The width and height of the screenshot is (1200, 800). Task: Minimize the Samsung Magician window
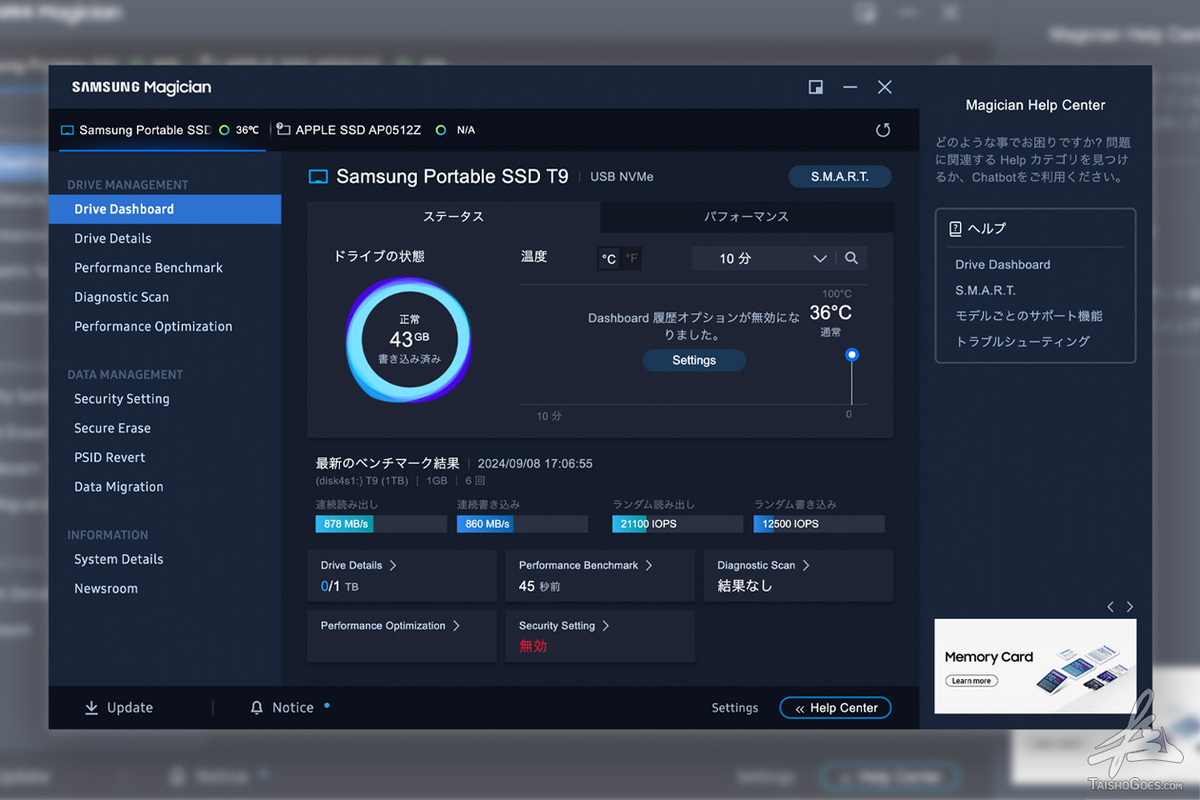[x=850, y=87]
